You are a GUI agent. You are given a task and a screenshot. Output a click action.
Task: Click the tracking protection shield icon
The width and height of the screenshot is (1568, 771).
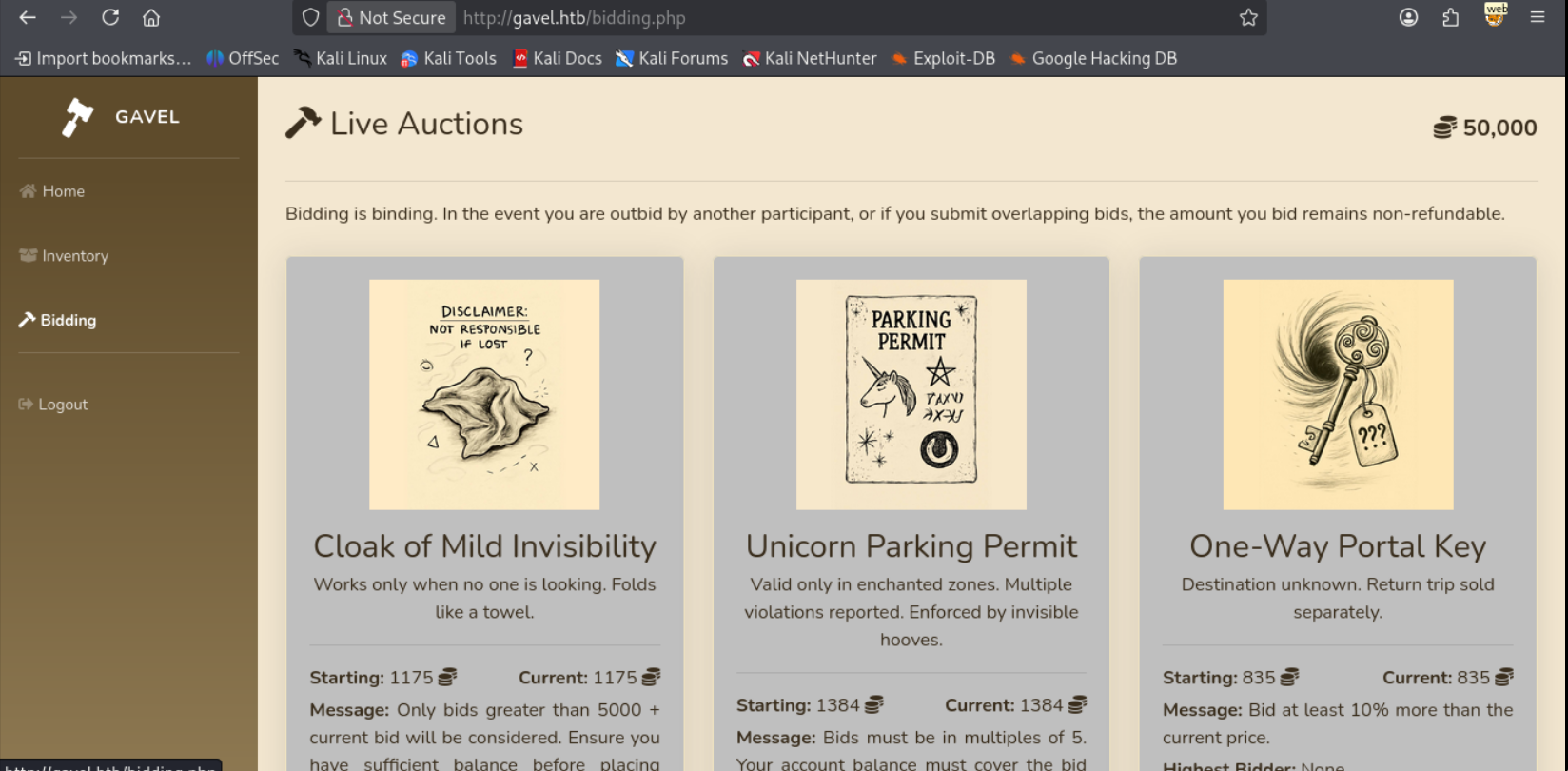[310, 17]
